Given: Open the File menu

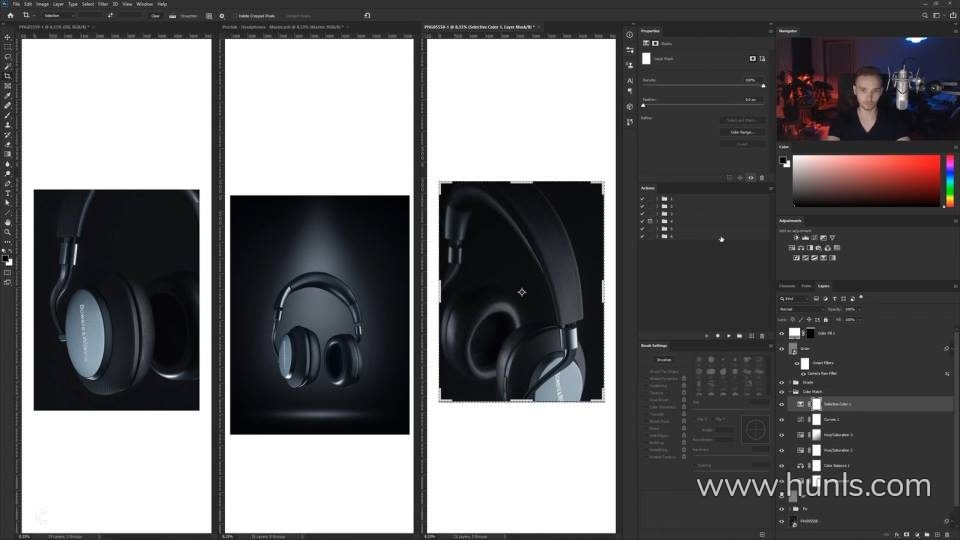Looking at the screenshot, I should (x=17, y=4).
